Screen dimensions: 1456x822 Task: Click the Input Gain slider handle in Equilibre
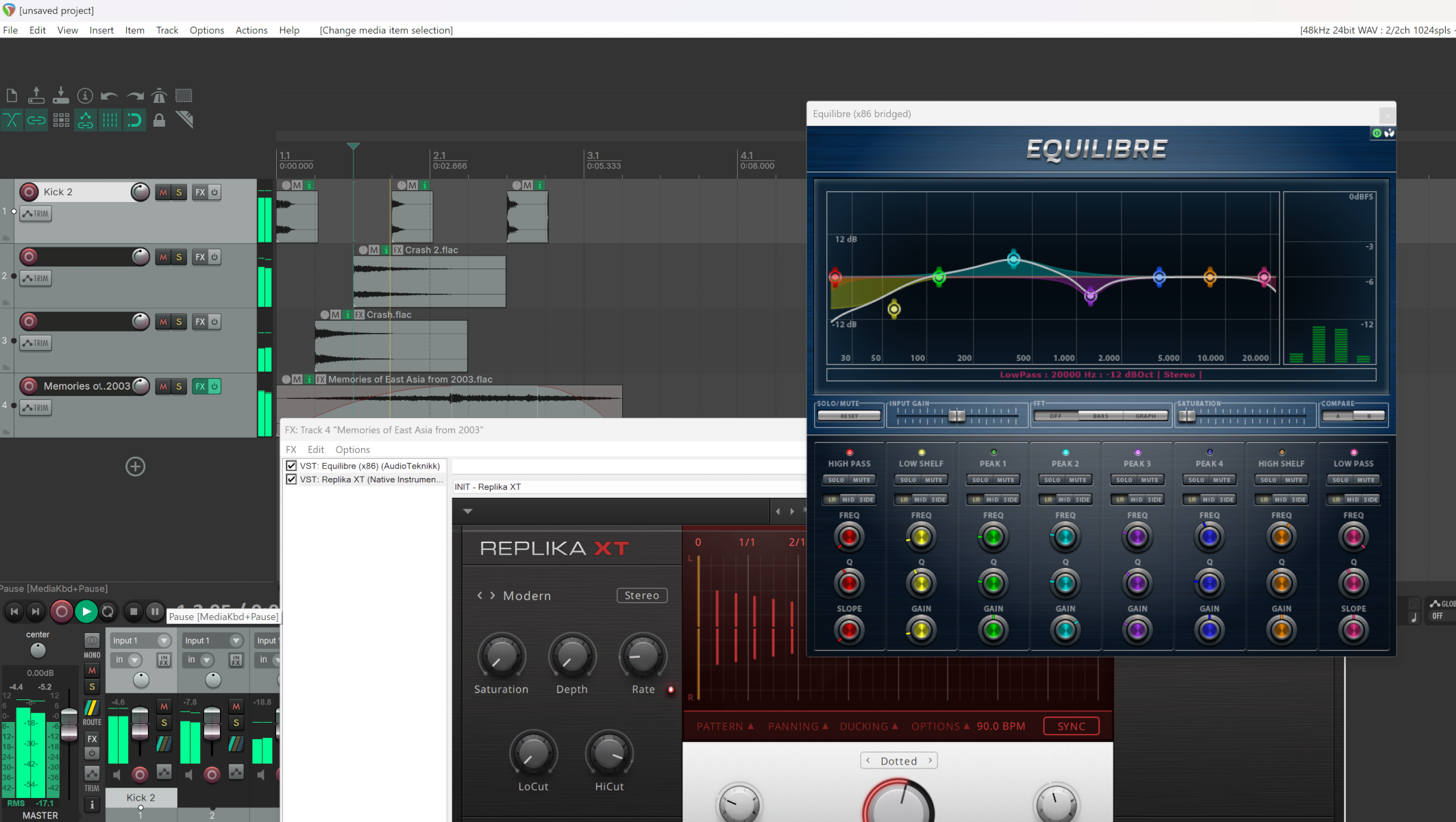click(957, 416)
